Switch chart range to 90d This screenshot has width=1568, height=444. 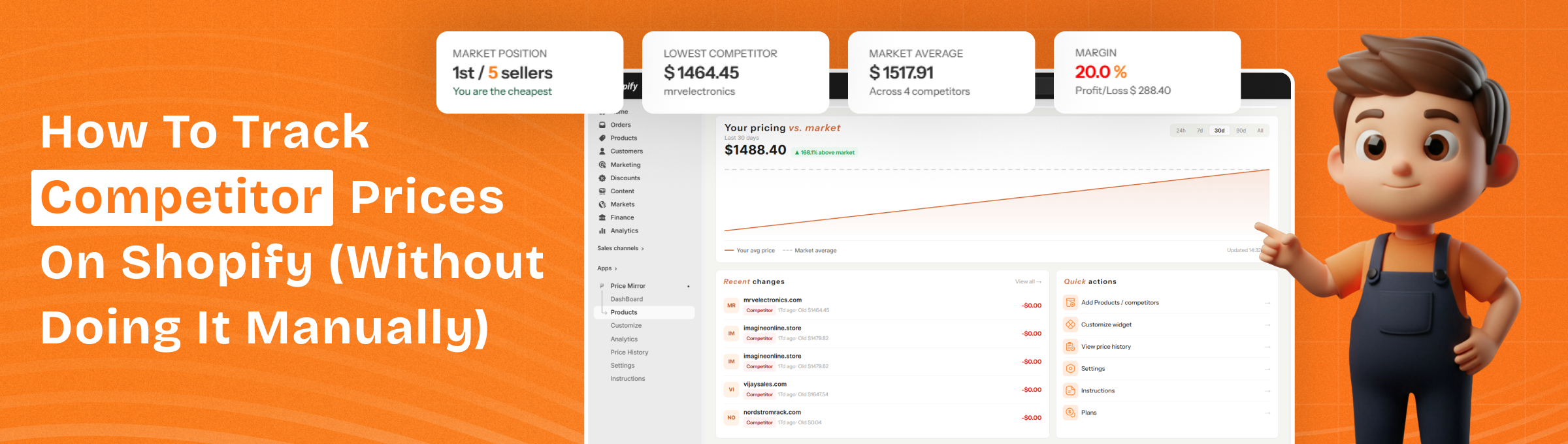[x=1241, y=131]
